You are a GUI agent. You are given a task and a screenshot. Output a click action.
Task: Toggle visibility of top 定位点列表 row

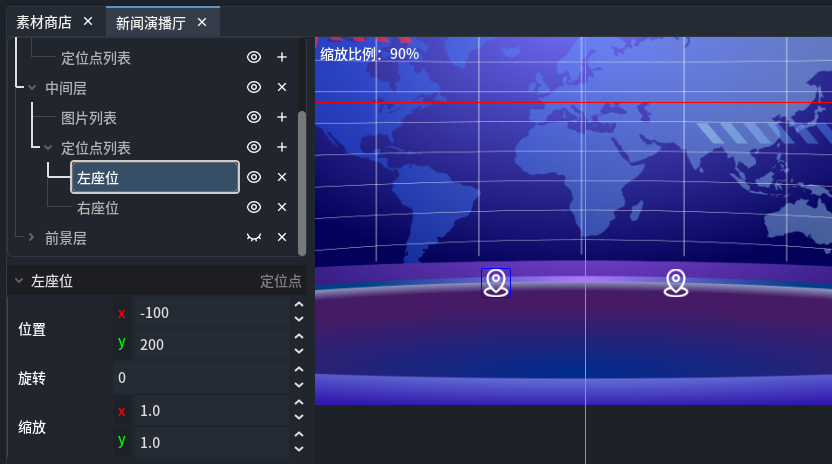coord(254,57)
